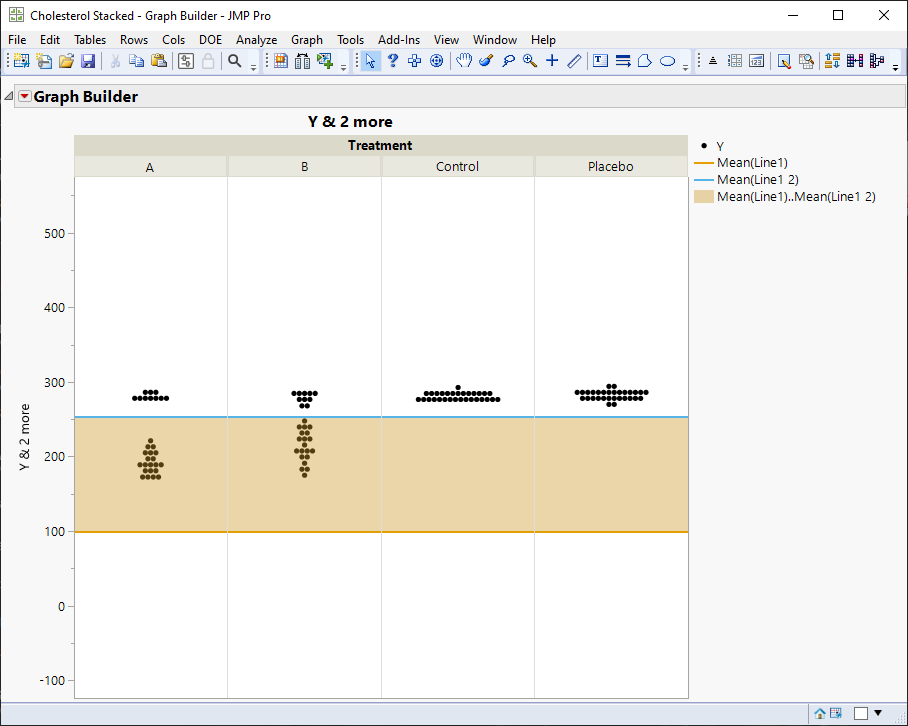908x726 pixels.
Task: Click the Help question mark tool
Action: coord(393,61)
